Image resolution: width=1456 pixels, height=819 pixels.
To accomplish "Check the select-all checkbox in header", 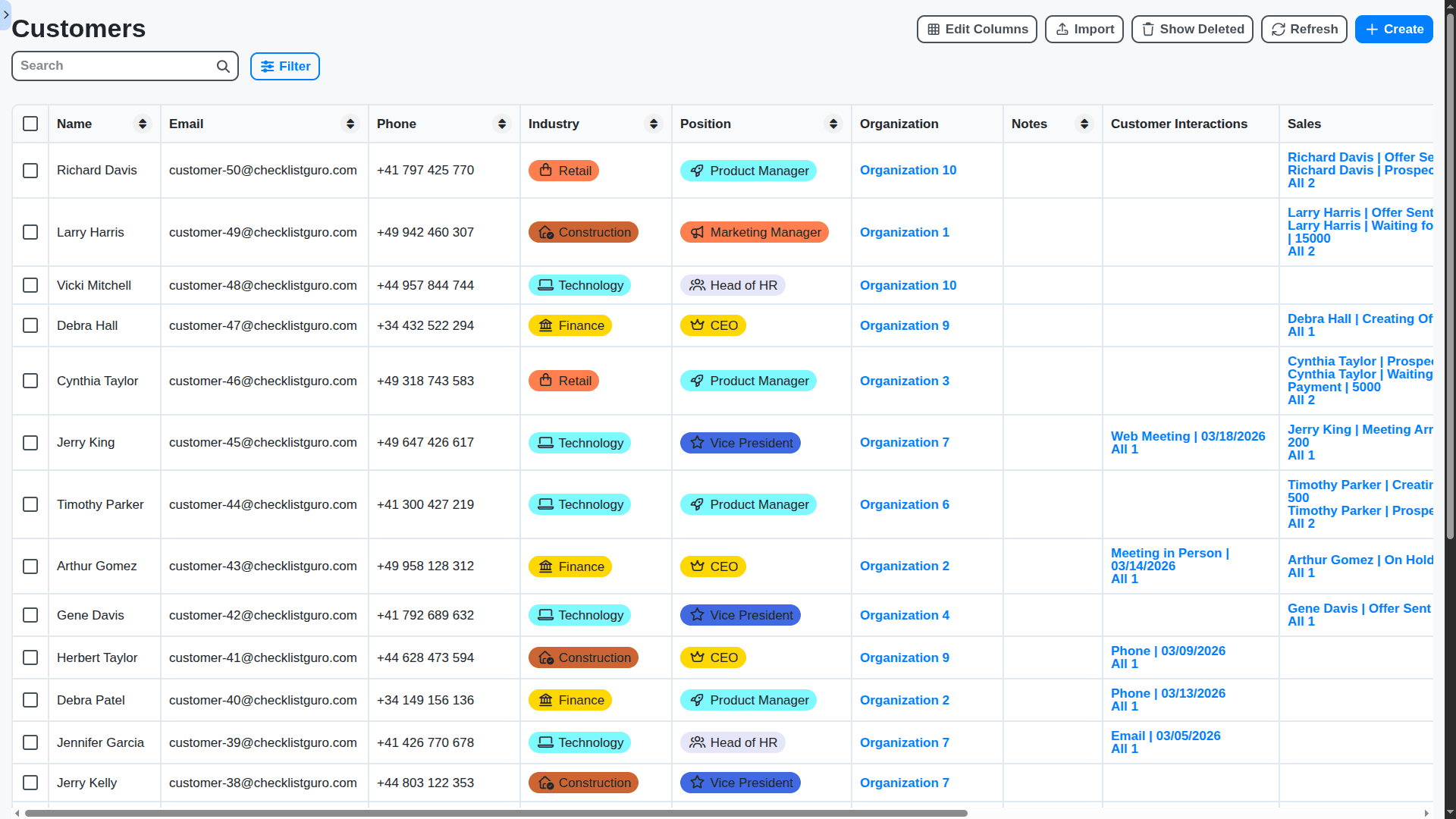I will click(x=30, y=124).
